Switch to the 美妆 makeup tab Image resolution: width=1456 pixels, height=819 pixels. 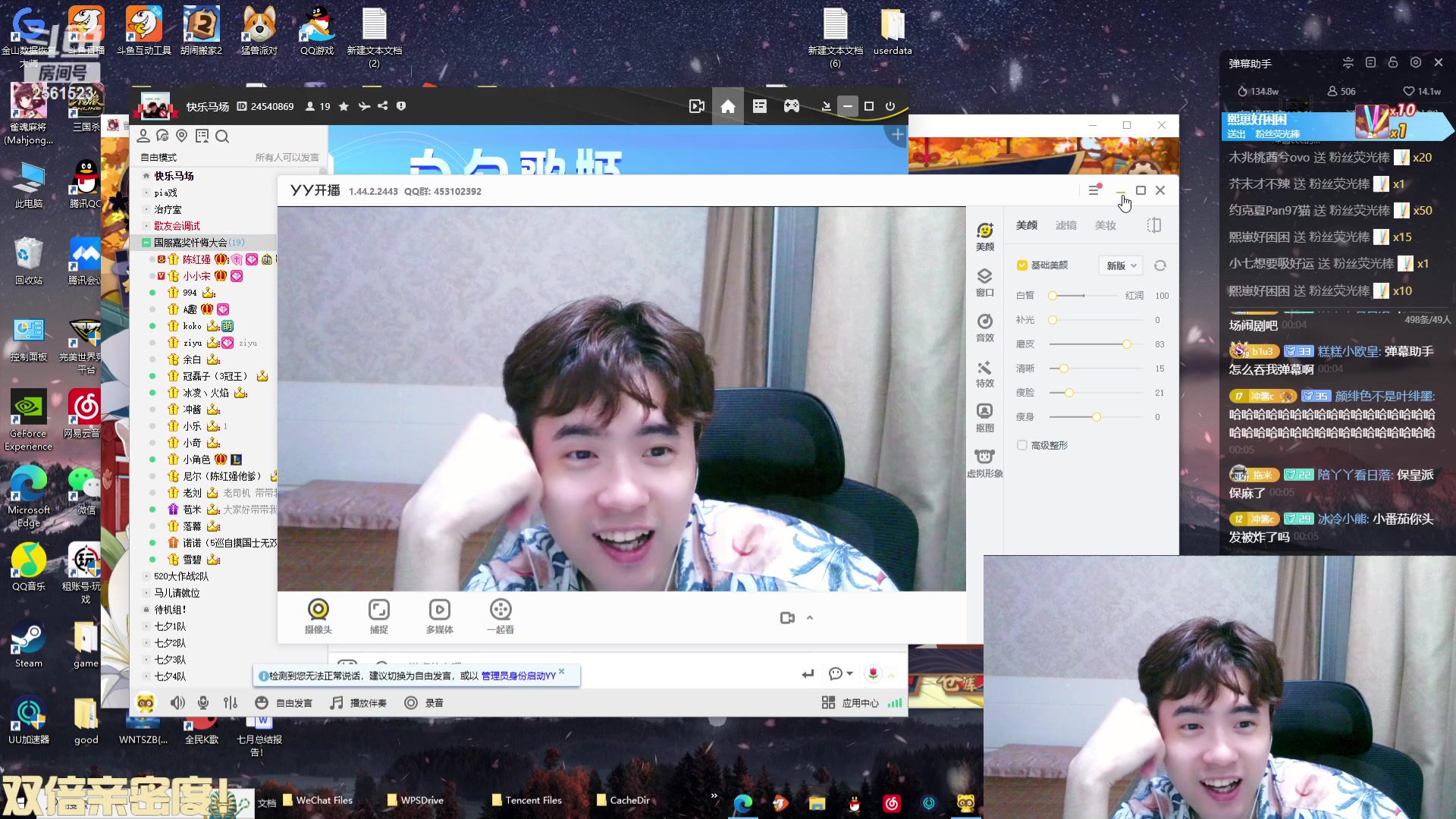click(1105, 225)
